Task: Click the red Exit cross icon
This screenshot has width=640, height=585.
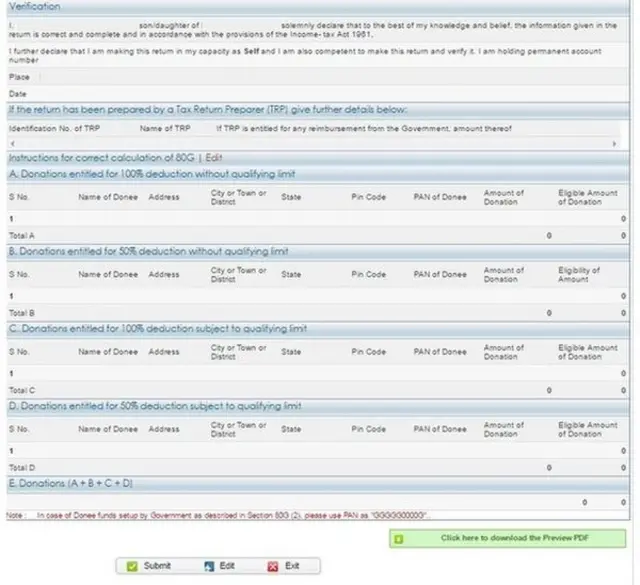Action: coord(273,566)
